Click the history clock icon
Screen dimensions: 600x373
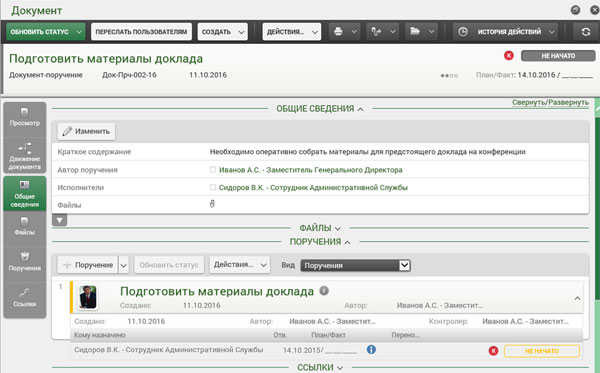(x=463, y=32)
